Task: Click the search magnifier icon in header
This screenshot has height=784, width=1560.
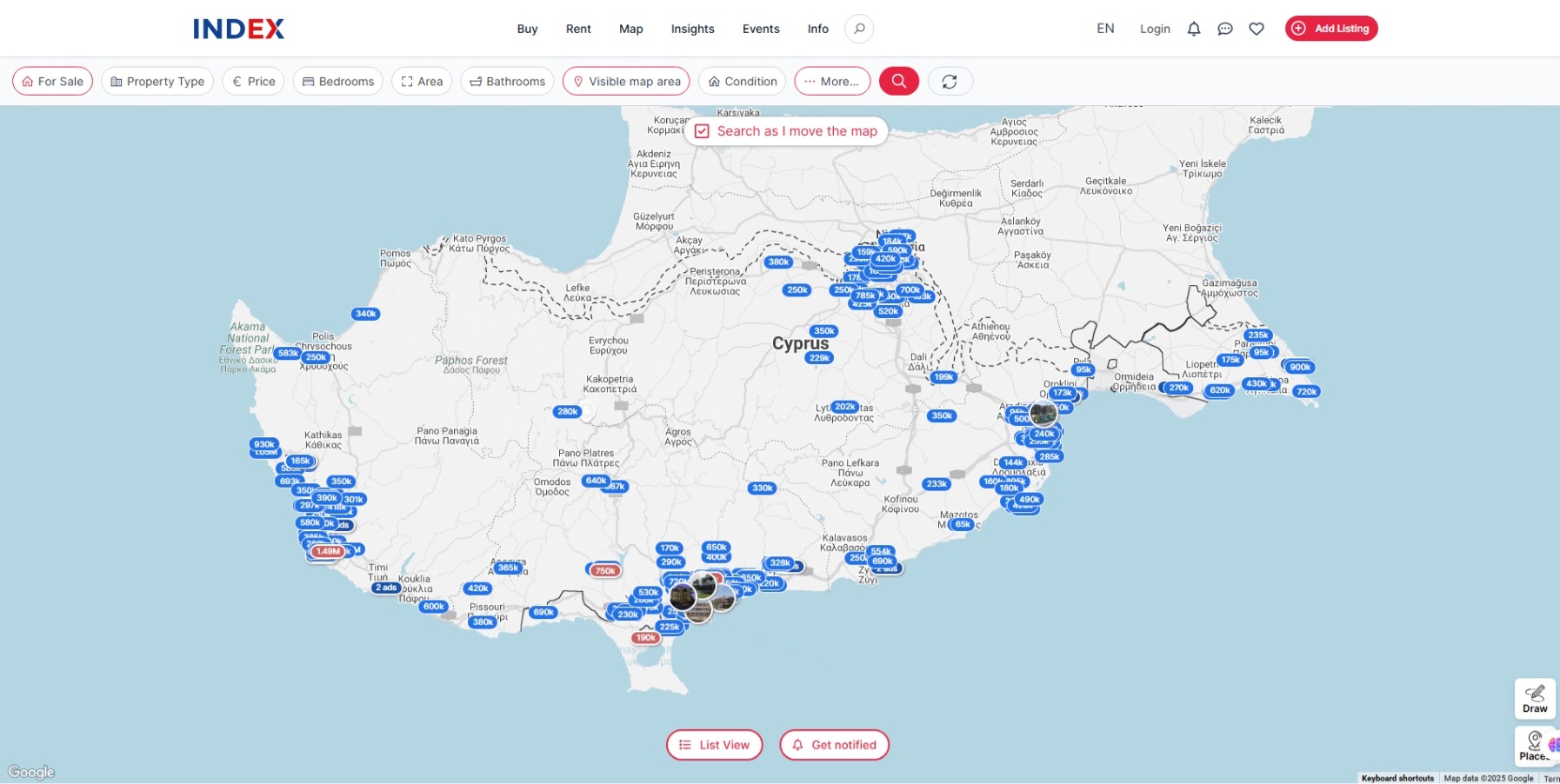Action: coord(859,29)
